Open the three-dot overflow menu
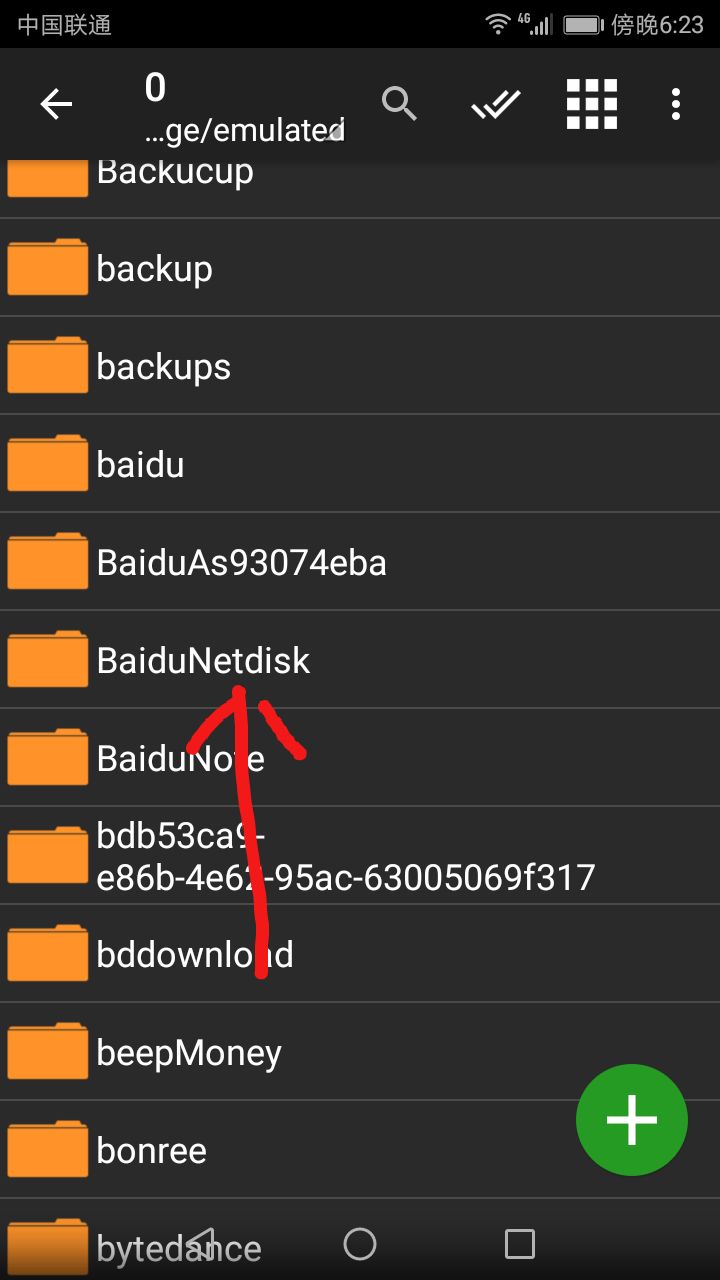The height and width of the screenshot is (1280, 720). click(x=676, y=104)
